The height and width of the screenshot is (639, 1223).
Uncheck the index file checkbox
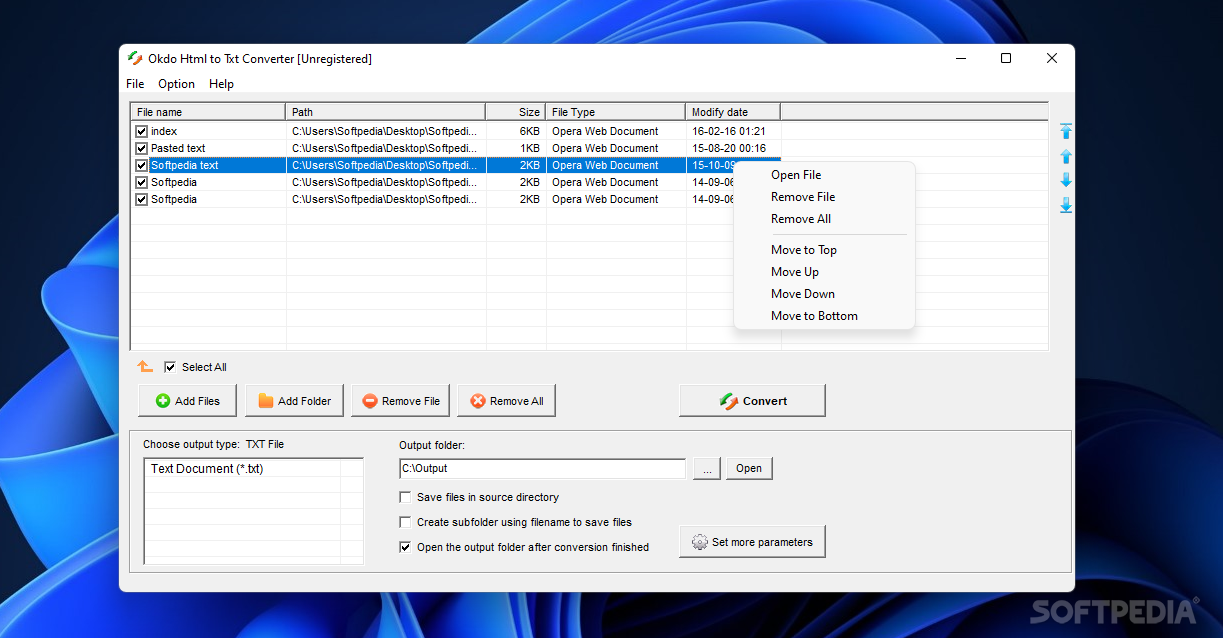click(x=141, y=131)
